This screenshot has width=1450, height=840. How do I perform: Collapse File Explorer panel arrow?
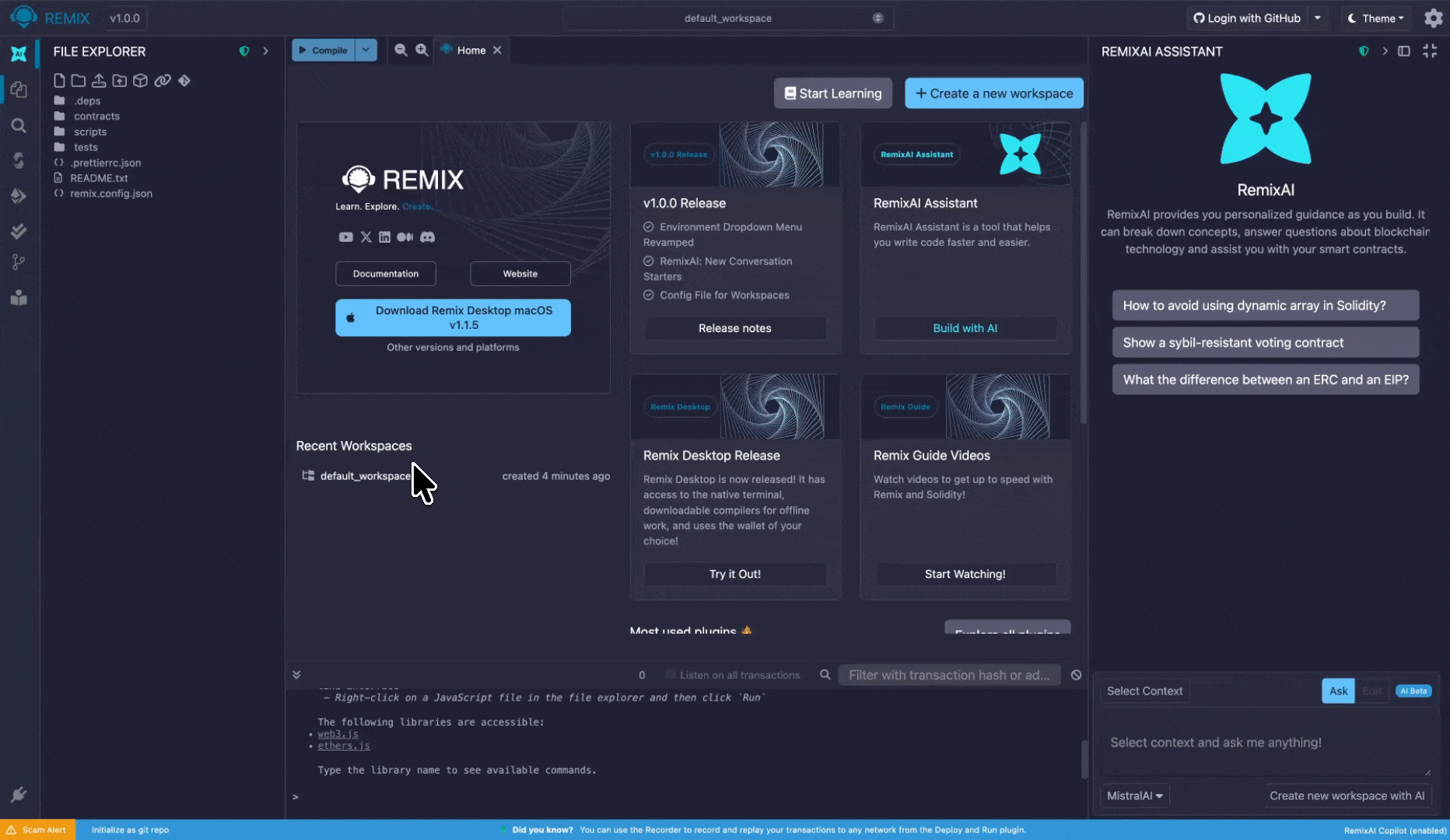pos(266,51)
